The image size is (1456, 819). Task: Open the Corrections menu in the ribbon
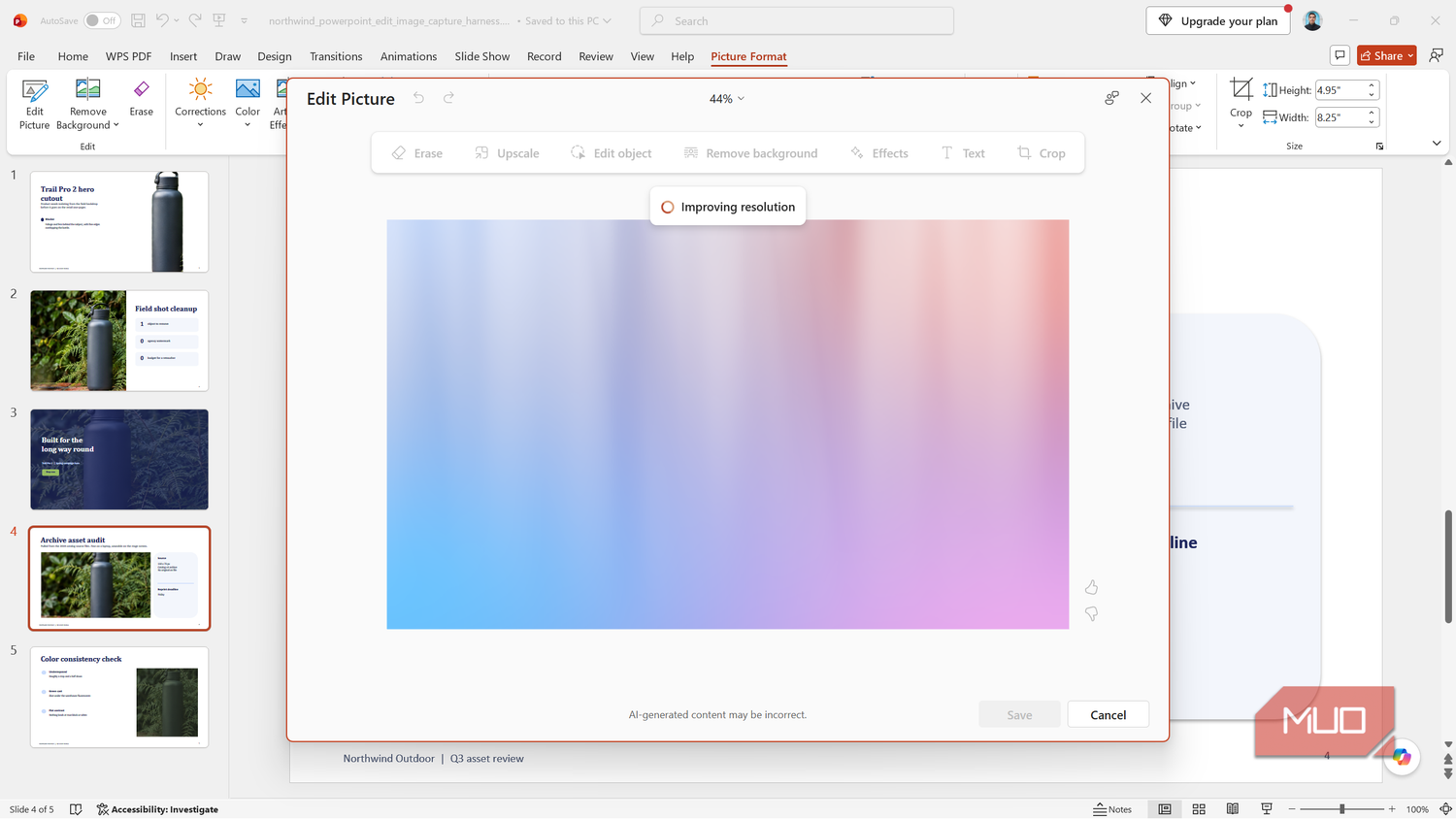pyautogui.click(x=200, y=104)
